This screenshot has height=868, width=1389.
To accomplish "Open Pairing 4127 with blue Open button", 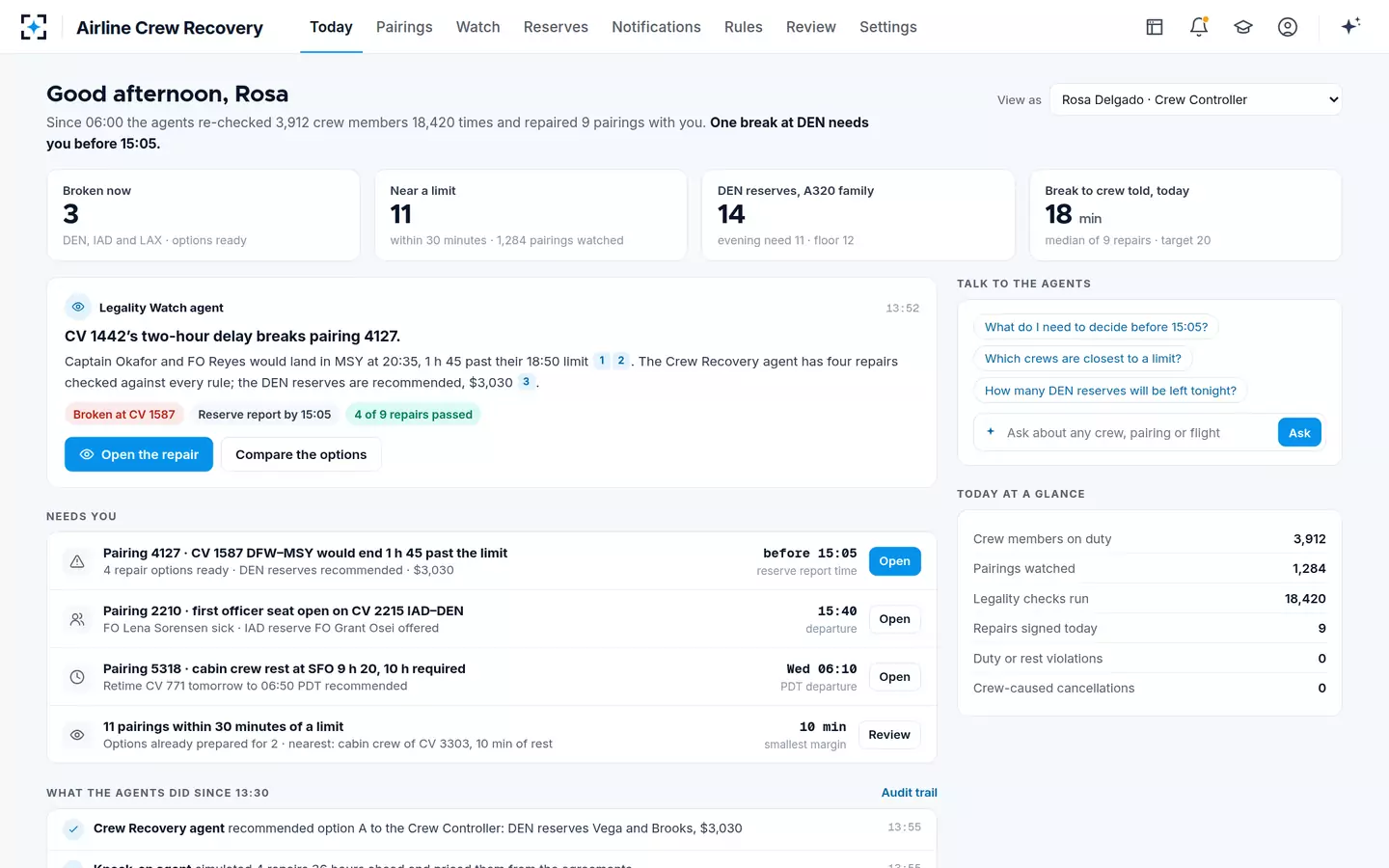I will pos(894,561).
